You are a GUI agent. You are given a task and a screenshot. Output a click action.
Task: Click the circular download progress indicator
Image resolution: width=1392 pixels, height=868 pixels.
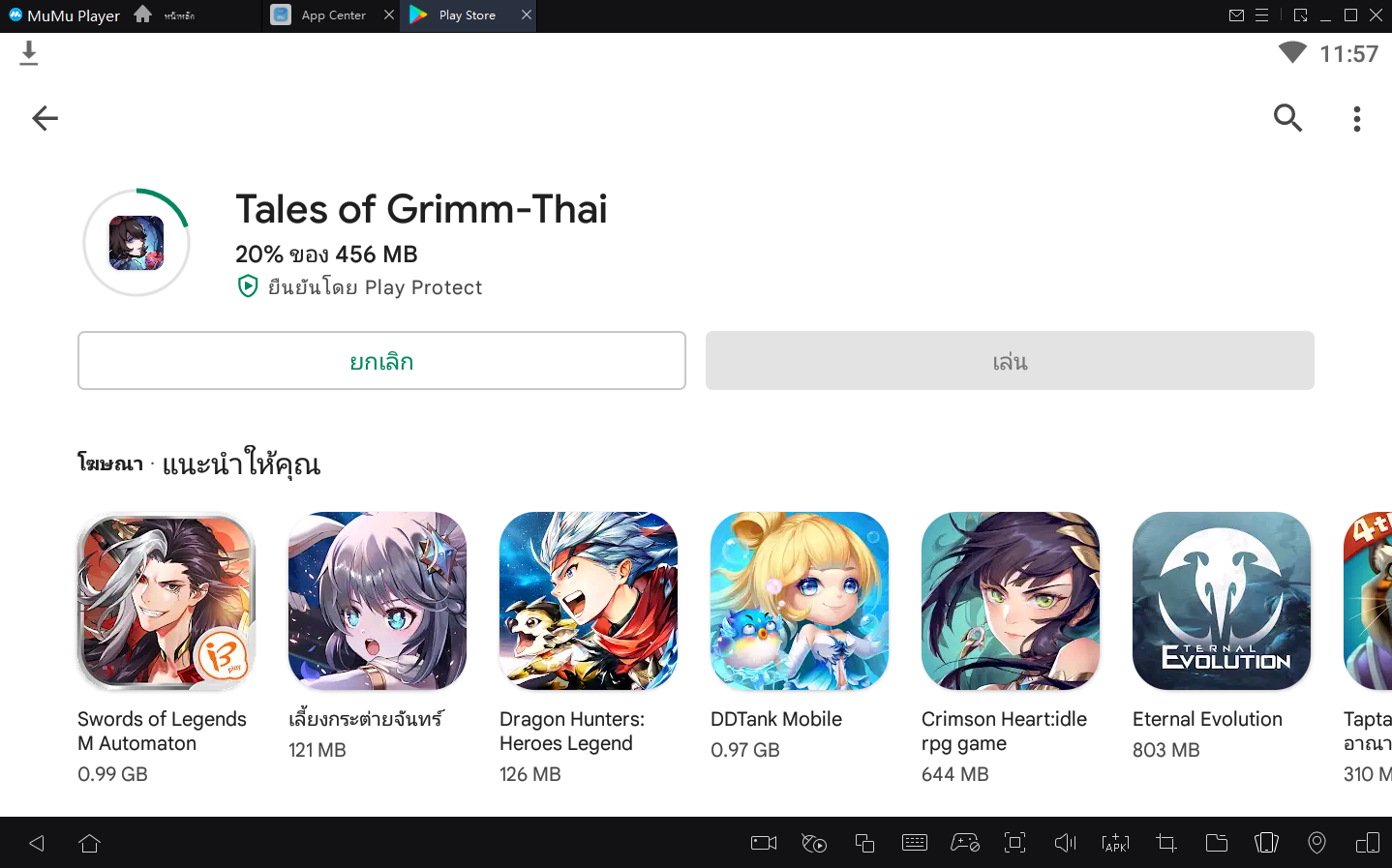point(136,242)
